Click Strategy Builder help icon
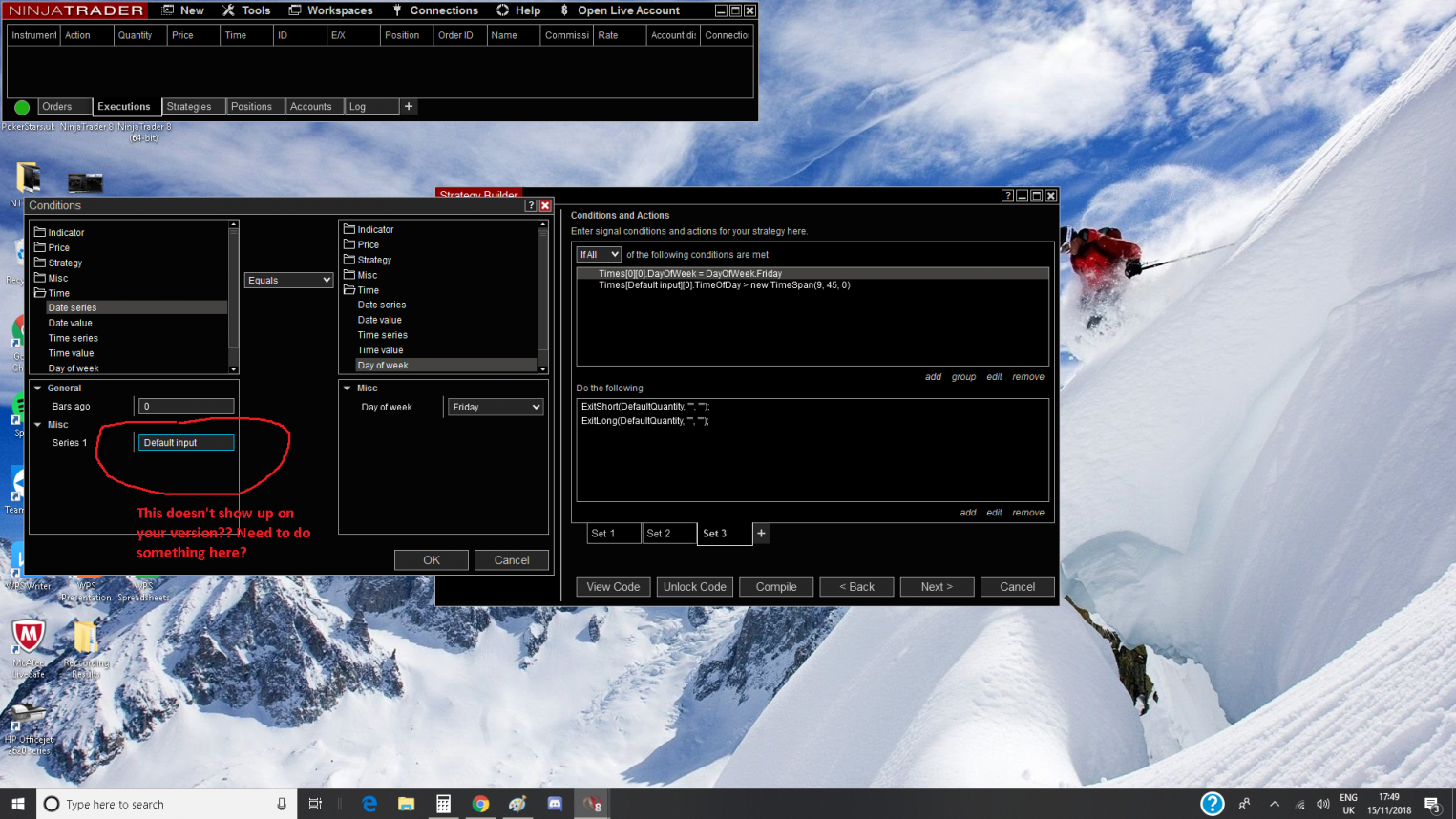Viewport: 1456px width, 819px height. (1007, 196)
